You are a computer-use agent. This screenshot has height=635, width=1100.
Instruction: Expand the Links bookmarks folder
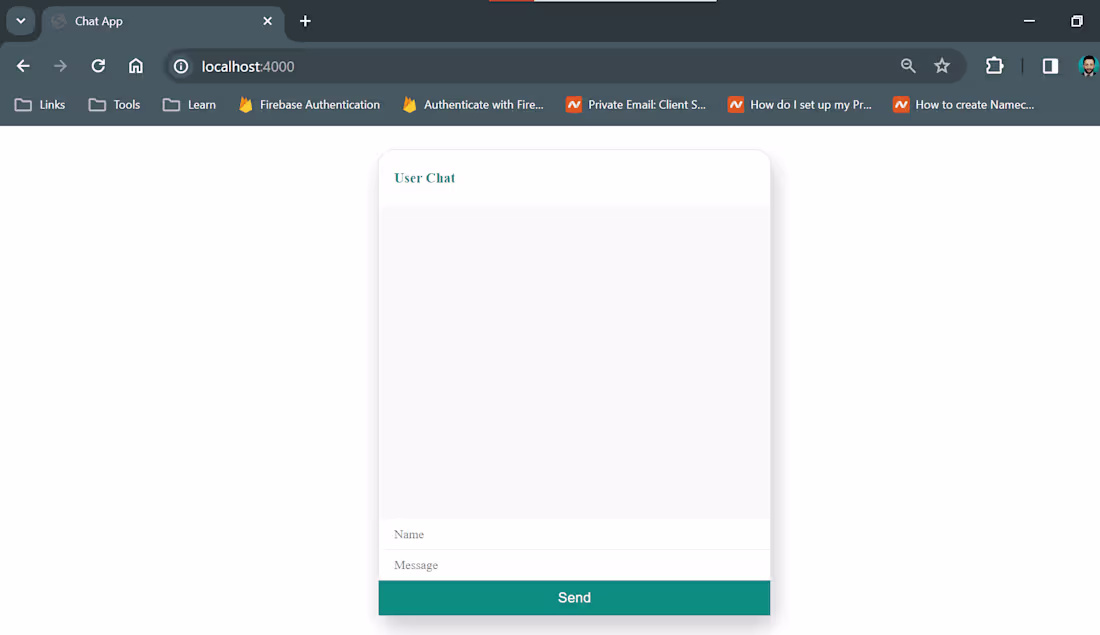pos(39,104)
